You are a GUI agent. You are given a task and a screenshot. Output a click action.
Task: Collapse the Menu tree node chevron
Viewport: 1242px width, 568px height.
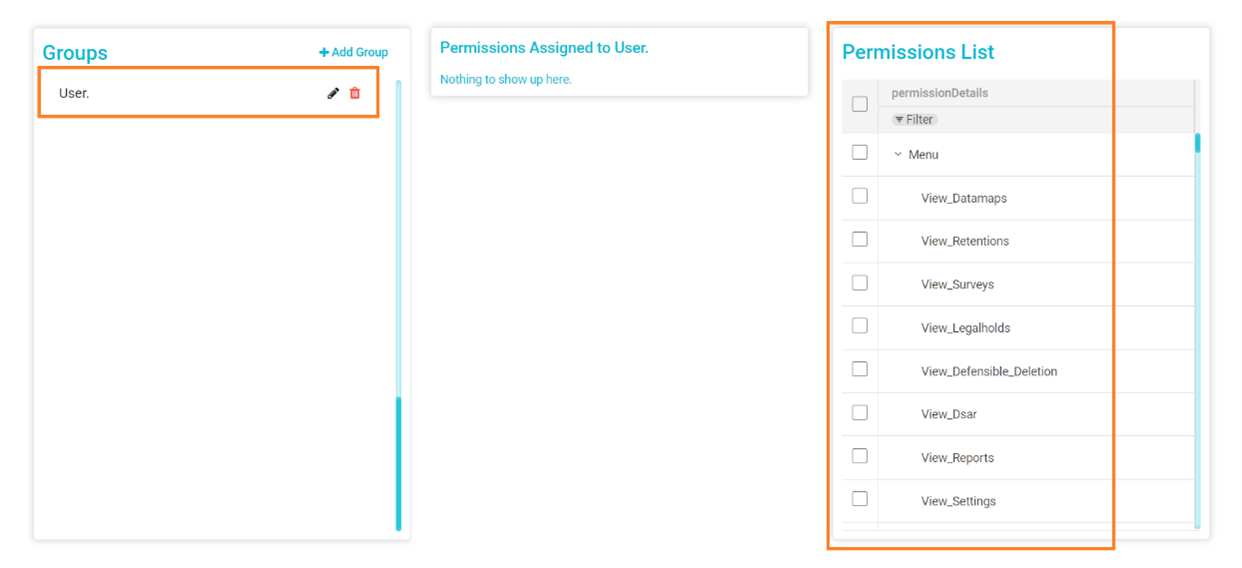point(898,154)
